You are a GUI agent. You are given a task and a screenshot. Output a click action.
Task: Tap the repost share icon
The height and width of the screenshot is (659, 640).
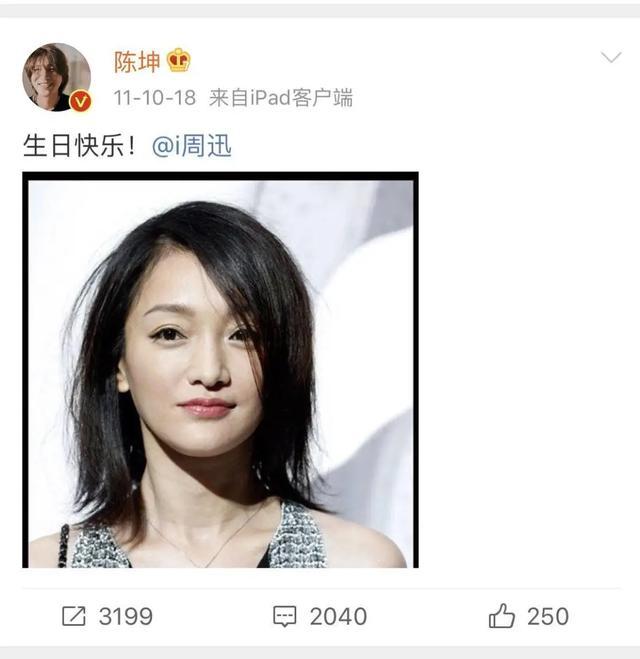coord(74,616)
